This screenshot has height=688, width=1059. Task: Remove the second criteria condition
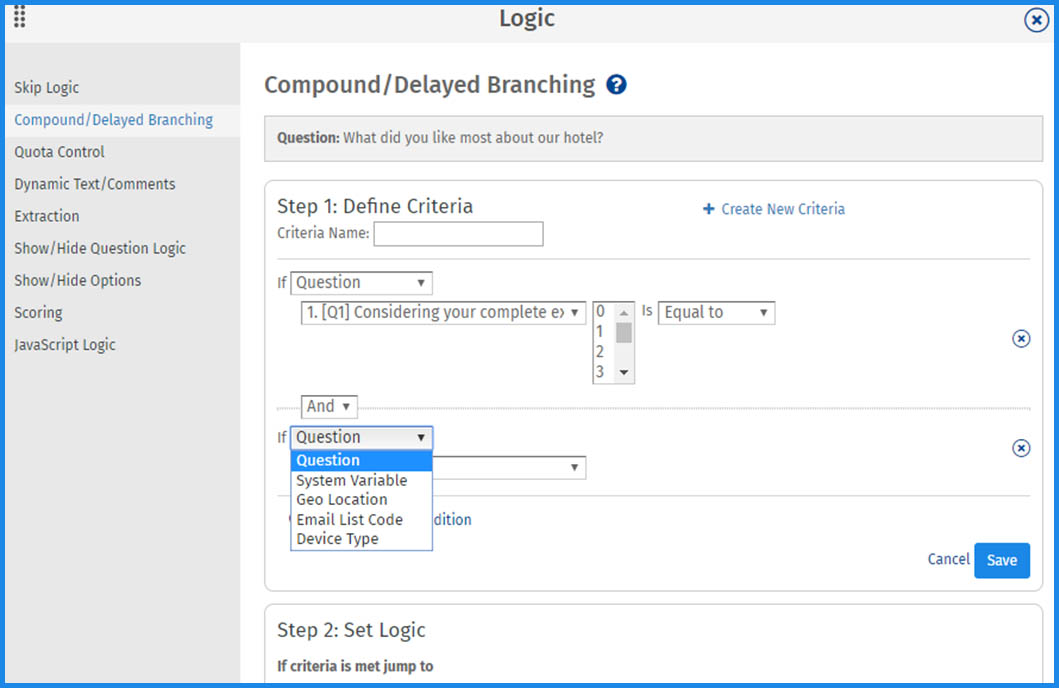coord(1021,448)
